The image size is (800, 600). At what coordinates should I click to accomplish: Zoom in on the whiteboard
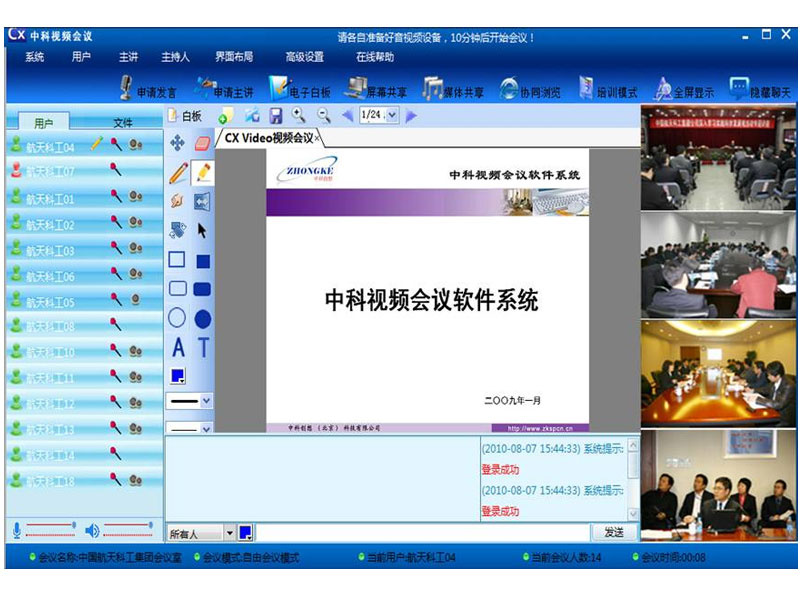coord(299,115)
